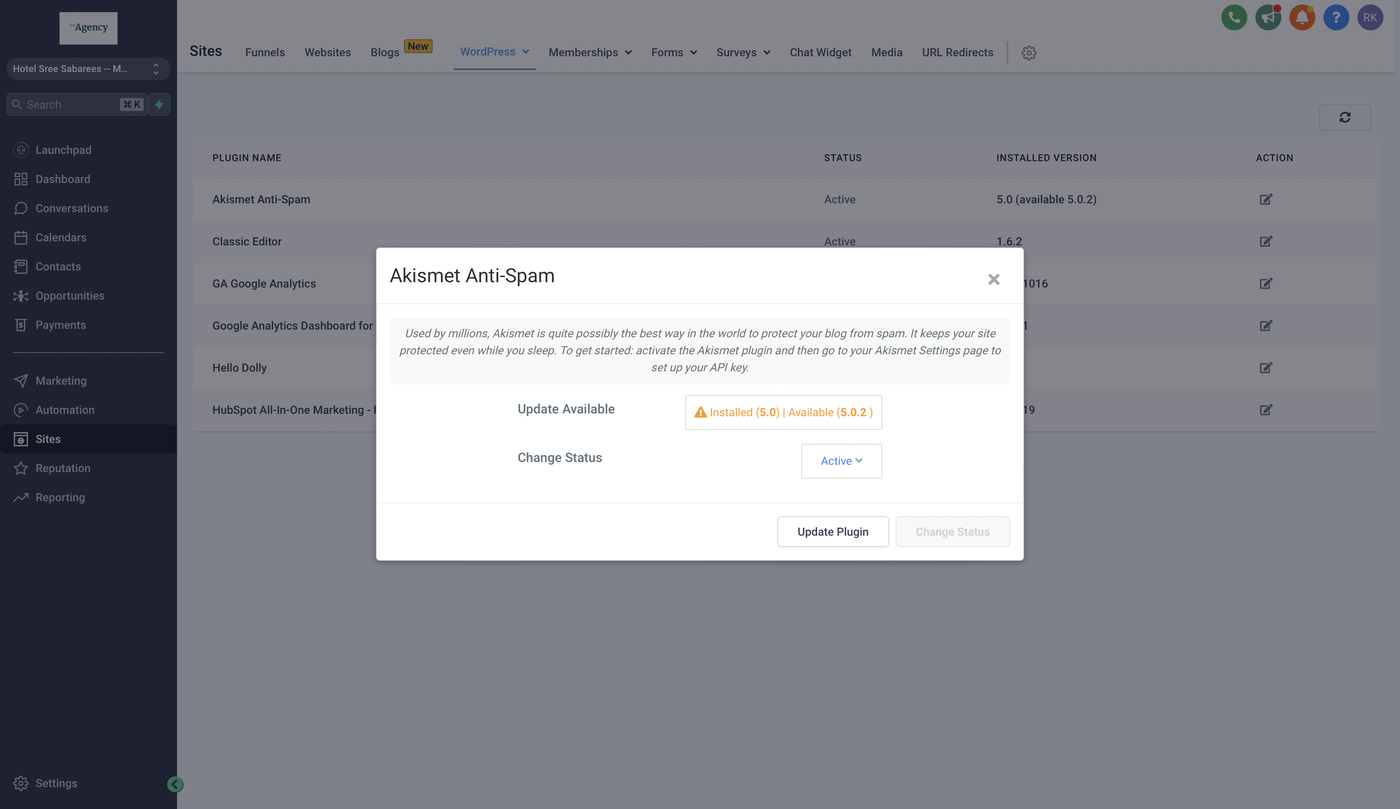Screen dimensions: 1400x809
Task: Open the megaphone announcements icon
Action: point(1268,17)
